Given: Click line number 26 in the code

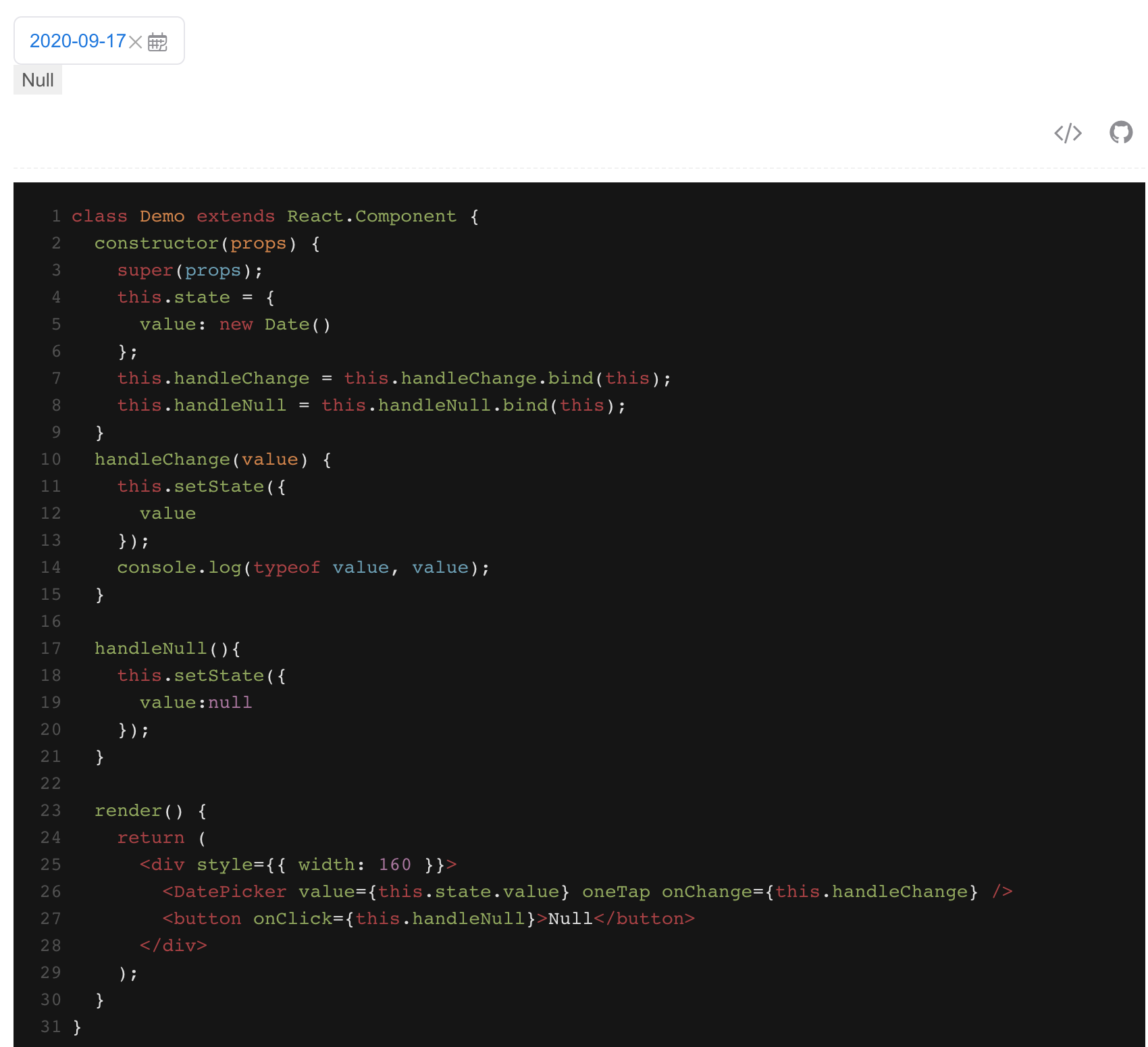Looking at the screenshot, I should pos(49,892).
